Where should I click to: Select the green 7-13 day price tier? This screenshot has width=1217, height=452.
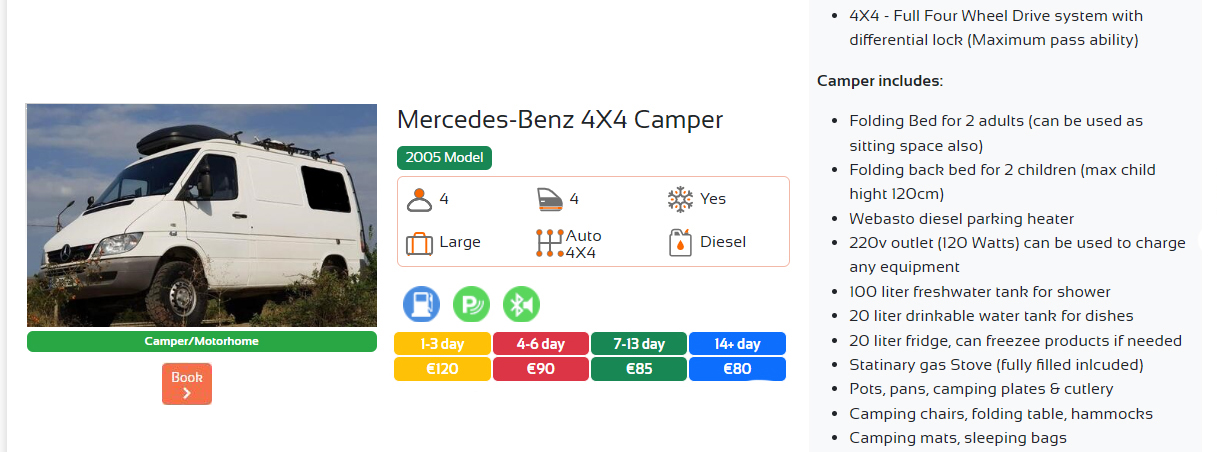pos(639,344)
